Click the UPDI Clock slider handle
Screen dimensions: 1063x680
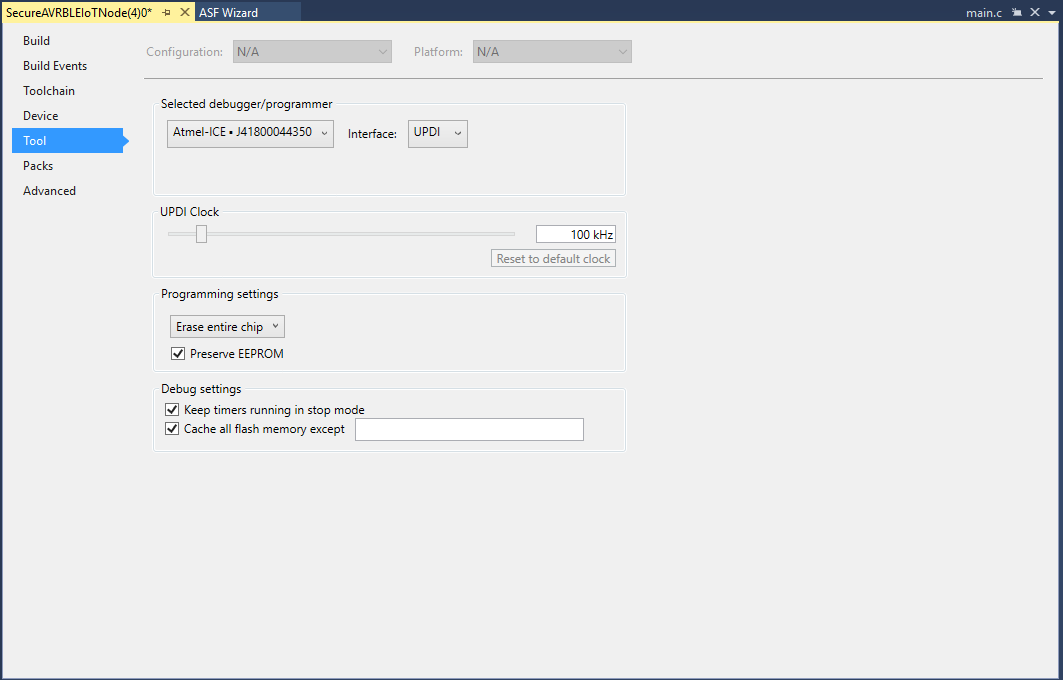pos(201,234)
